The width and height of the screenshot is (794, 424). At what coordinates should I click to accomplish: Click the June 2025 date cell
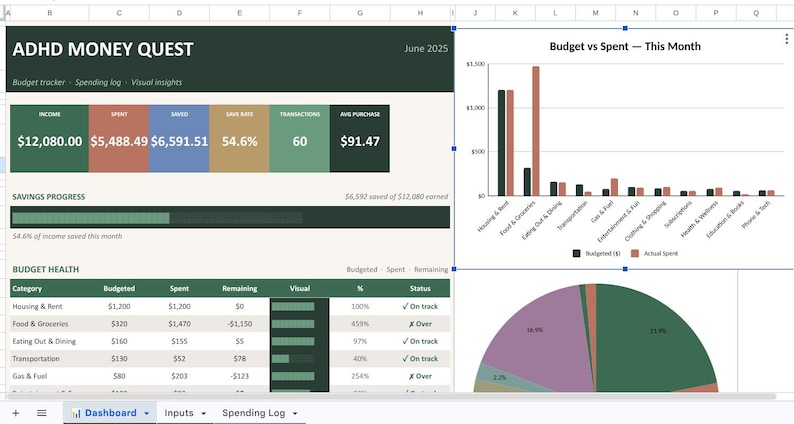tap(426, 49)
